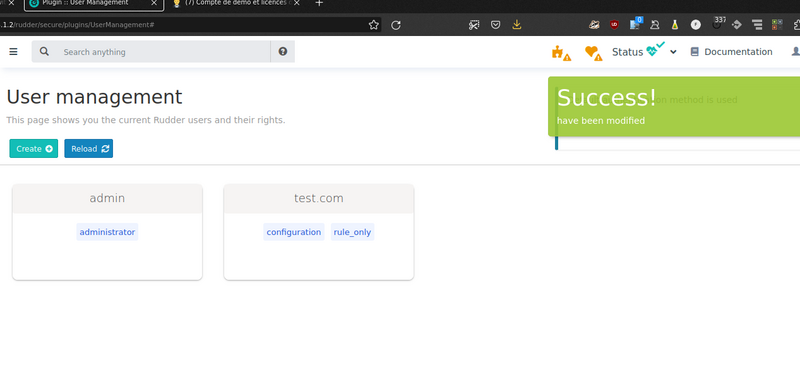Click the page description about Rudder users
Viewport: 800px width, 367px height.
pos(146,120)
